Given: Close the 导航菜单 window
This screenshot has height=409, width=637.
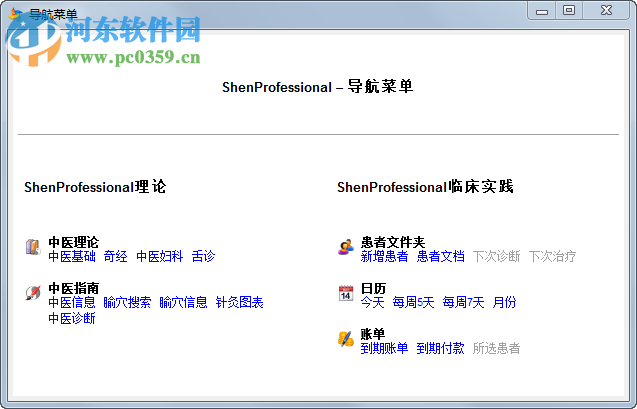Looking at the screenshot, I should (606, 11).
